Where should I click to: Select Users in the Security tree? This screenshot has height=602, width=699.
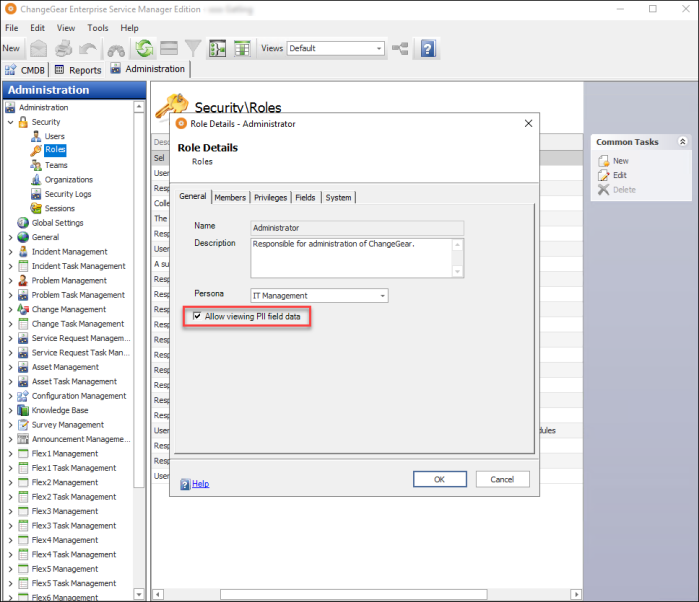pyautogui.click(x=54, y=136)
